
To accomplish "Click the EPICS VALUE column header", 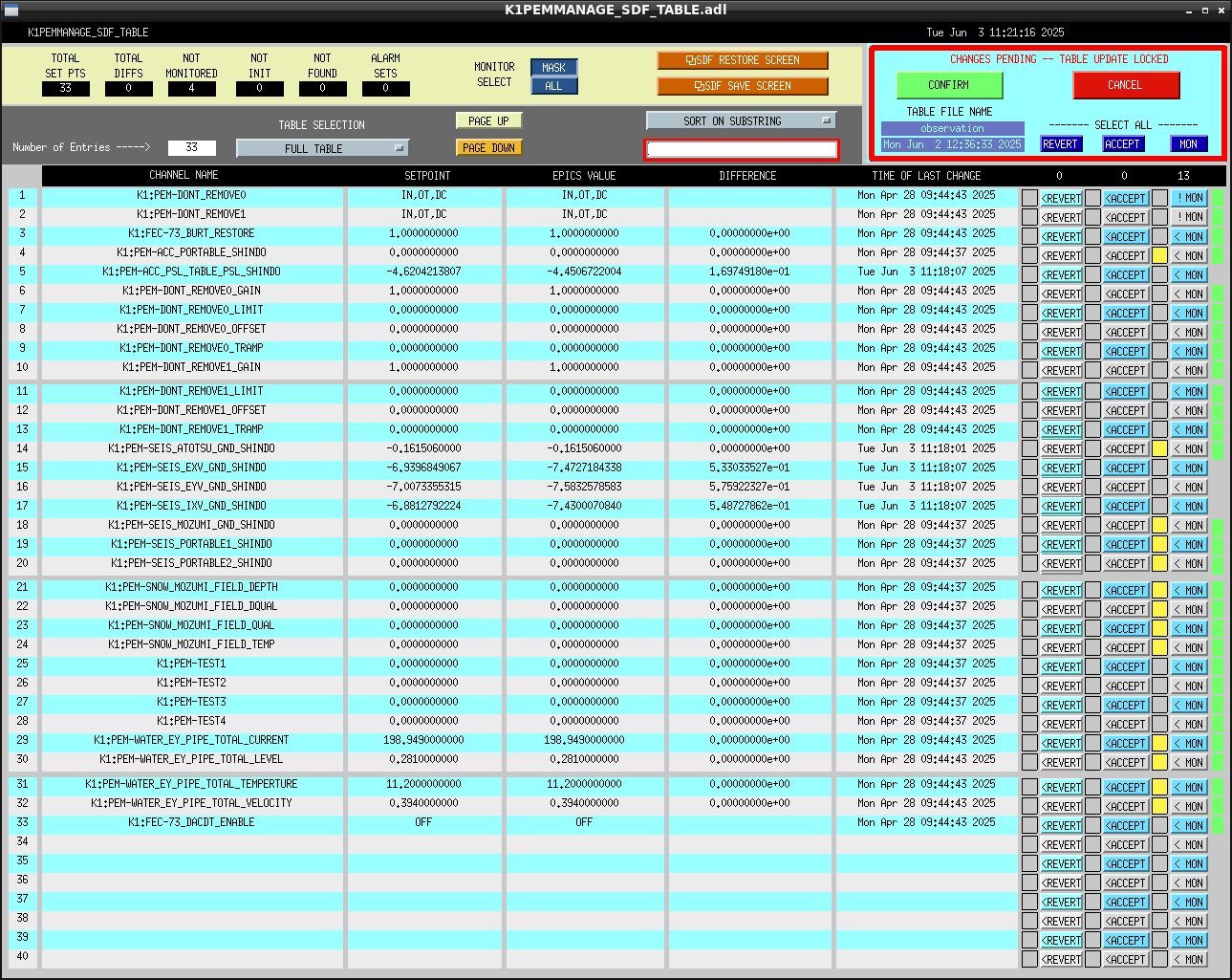I will (584, 176).
